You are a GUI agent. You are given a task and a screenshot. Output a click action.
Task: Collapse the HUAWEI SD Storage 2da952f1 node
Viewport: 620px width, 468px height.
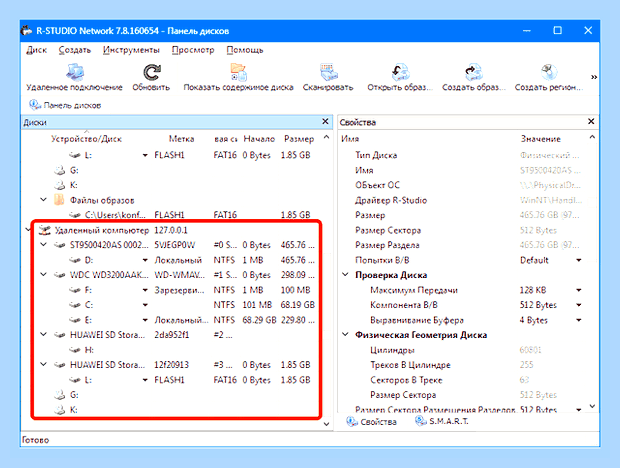[43, 335]
